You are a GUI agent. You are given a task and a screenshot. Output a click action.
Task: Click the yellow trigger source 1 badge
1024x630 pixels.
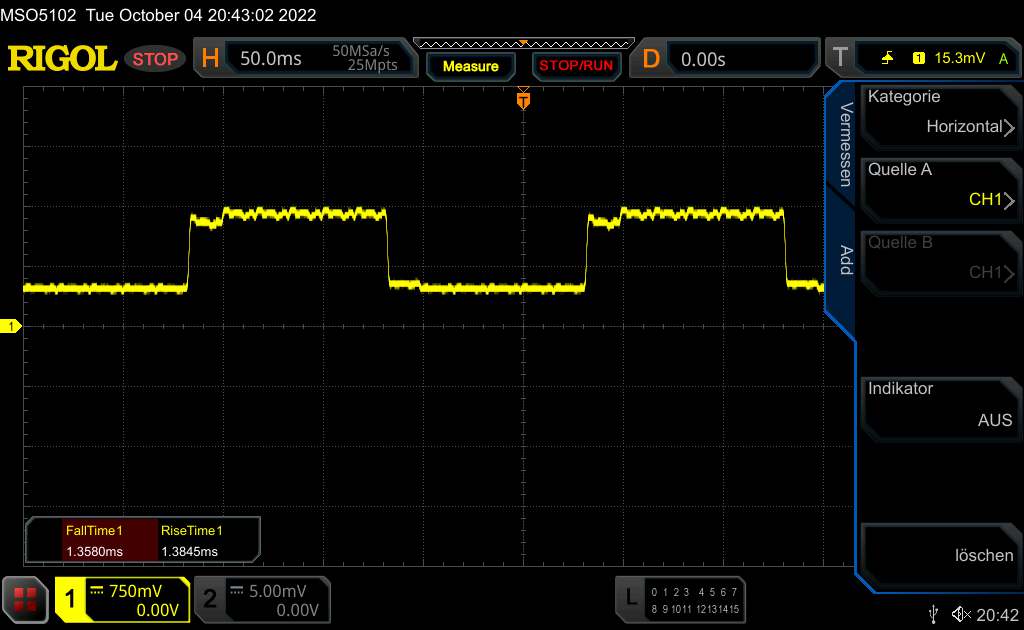(918, 58)
